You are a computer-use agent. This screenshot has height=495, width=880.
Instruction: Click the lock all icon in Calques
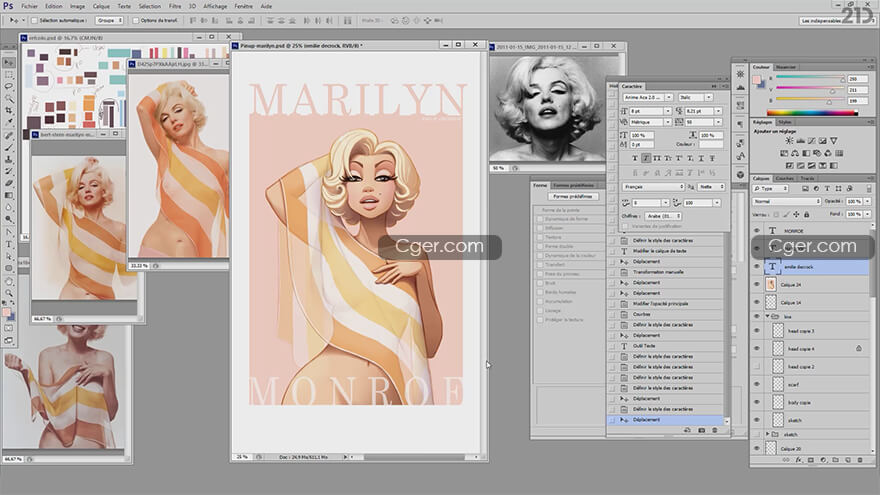(806, 214)
